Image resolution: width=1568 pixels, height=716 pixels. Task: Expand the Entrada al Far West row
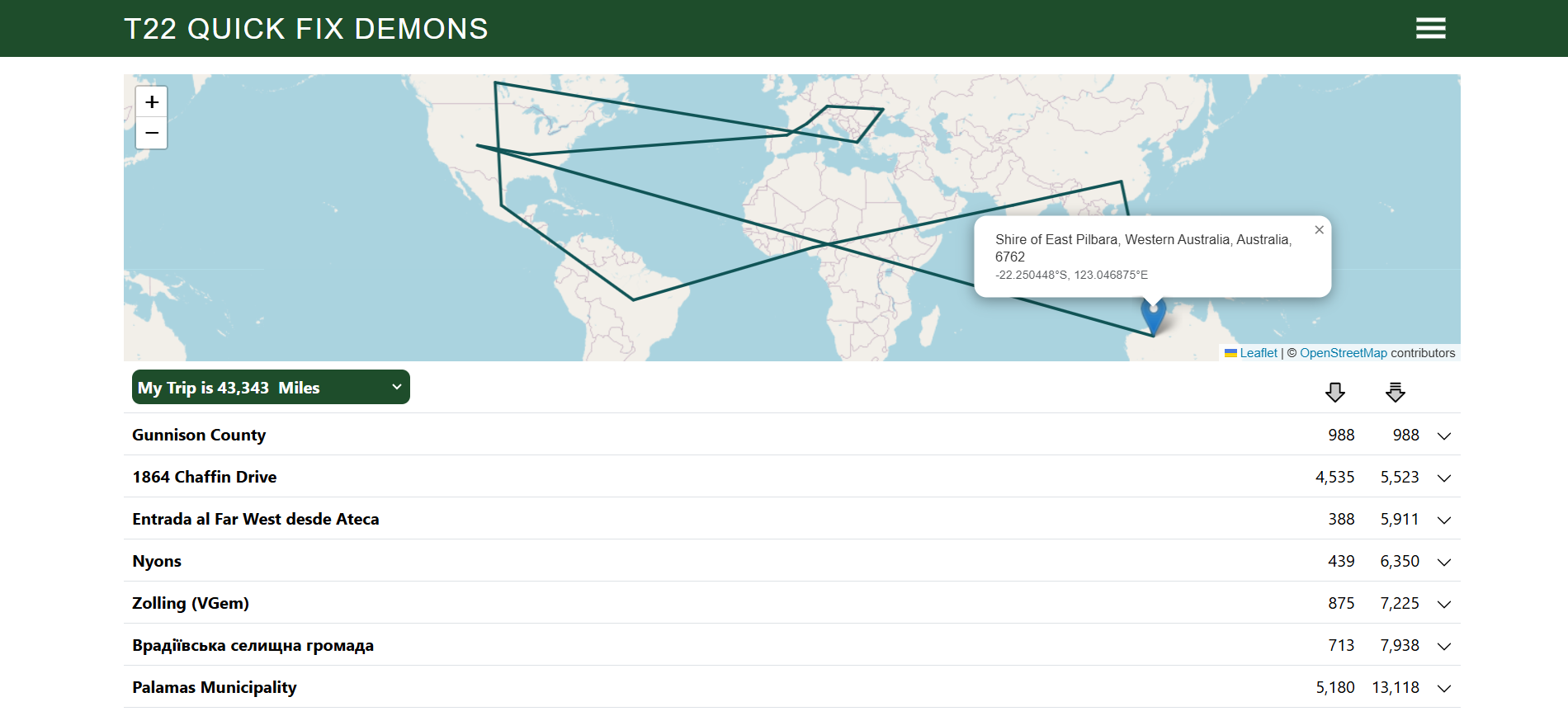(1443, 520)
